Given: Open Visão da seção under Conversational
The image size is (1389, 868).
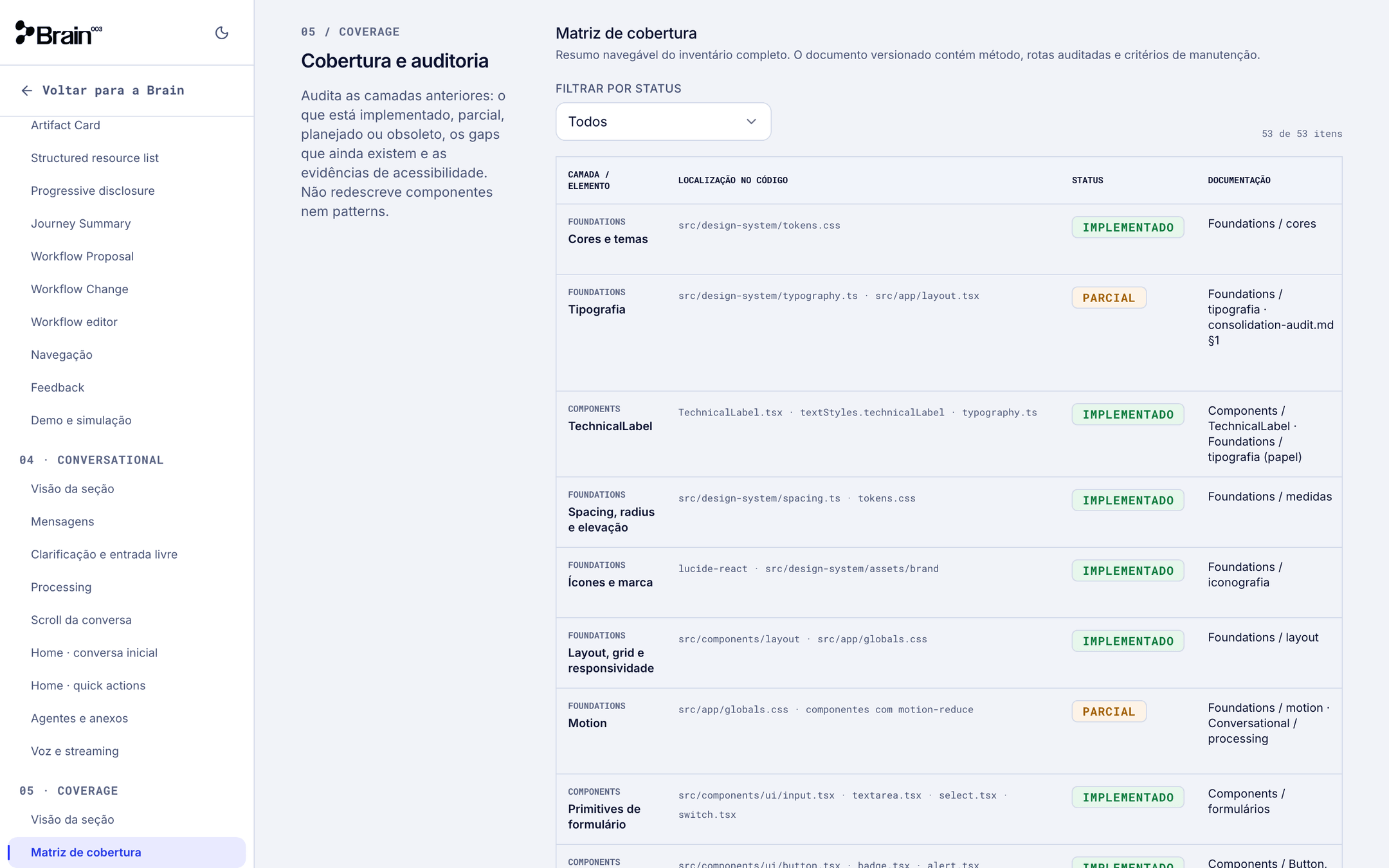Looking at the screenshot, I should click(73, 489).
